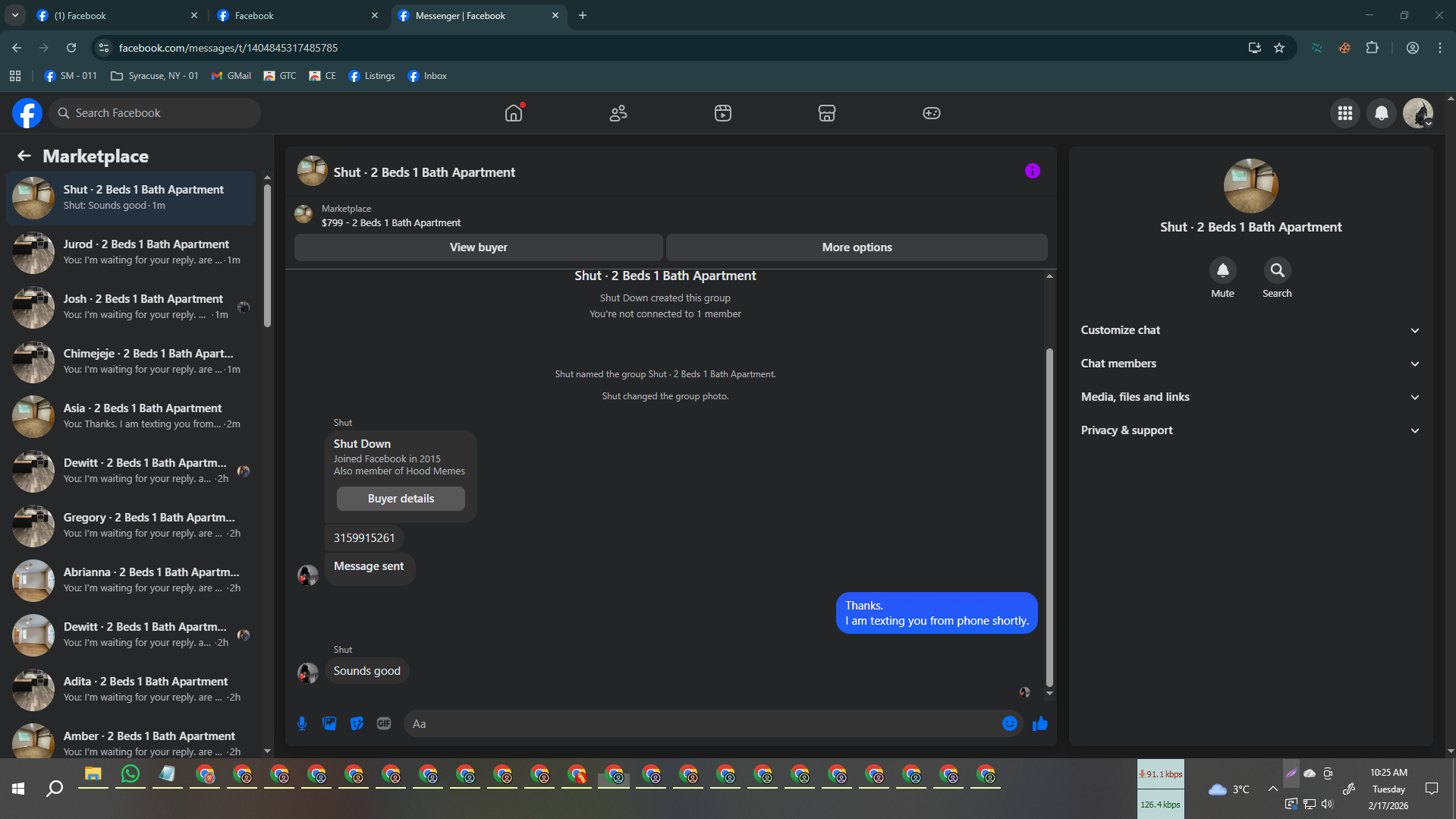
Task: Open a new browser tab
Action: click(583, 15)
